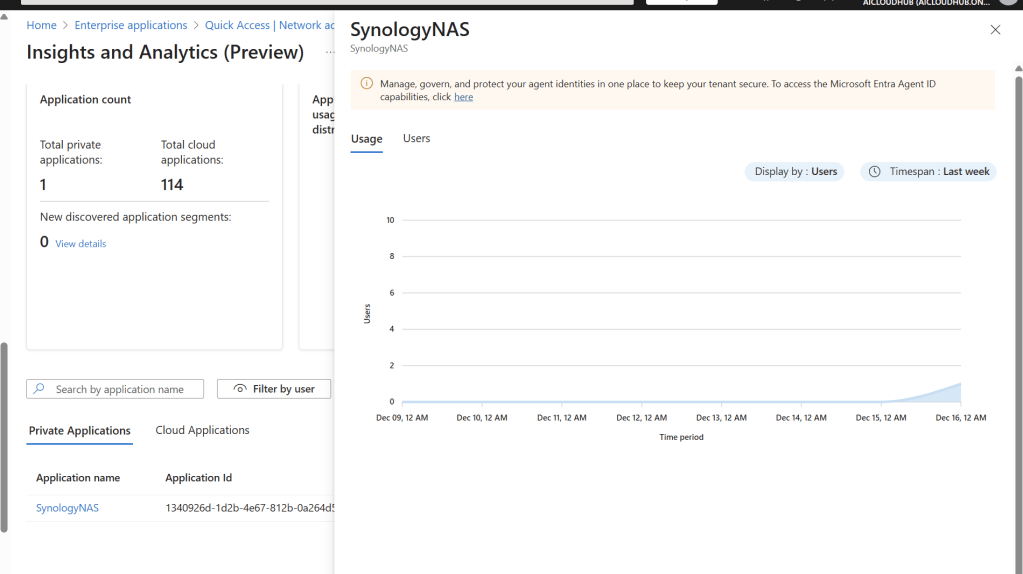This screenshot has width=1023, height=574.
Task: Click the eye icon on Filter by user
Action: click(x=240, y=389)
